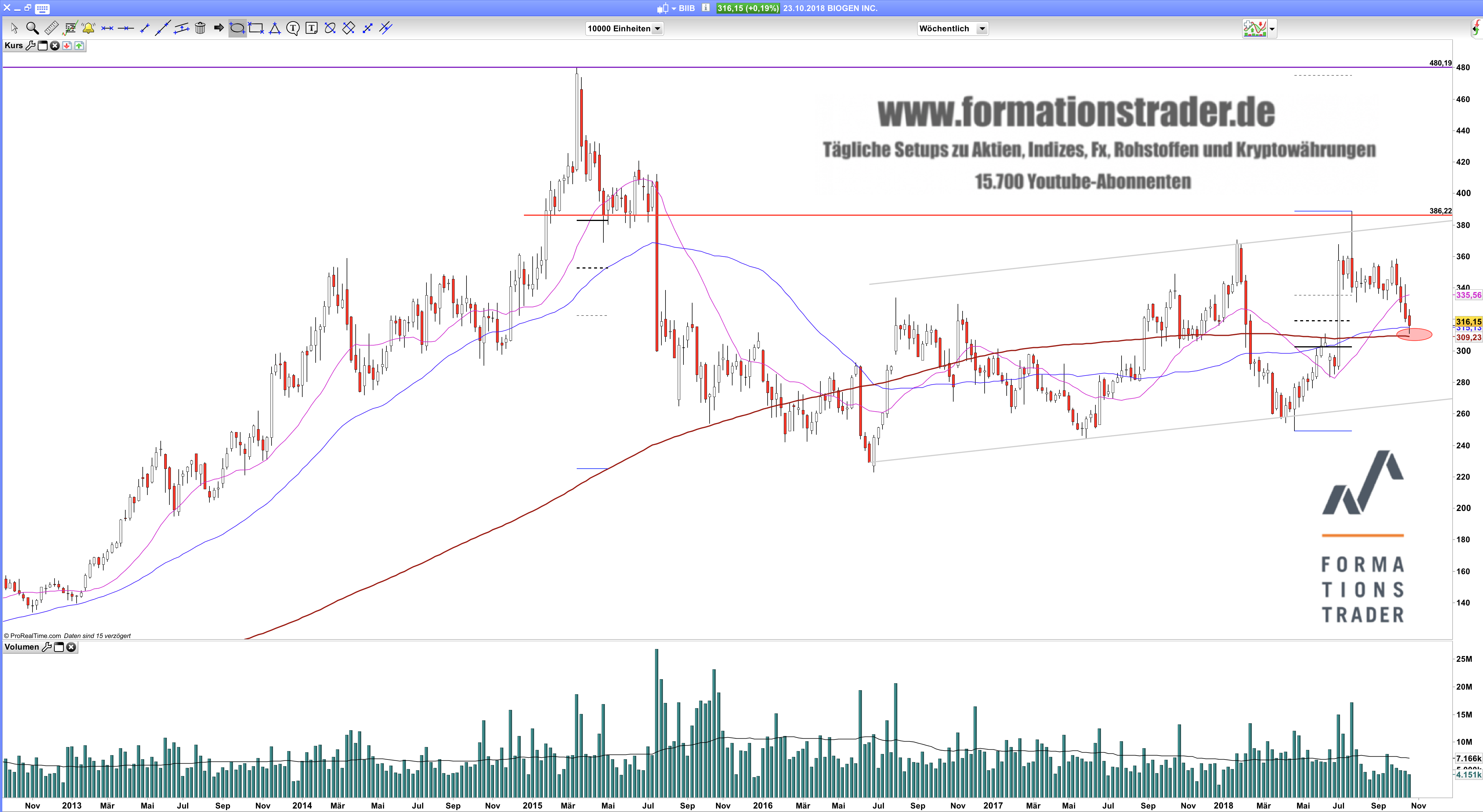Select the ruler measurement tool
Viewport: 1483px width, 812px height.
[51, 28]
